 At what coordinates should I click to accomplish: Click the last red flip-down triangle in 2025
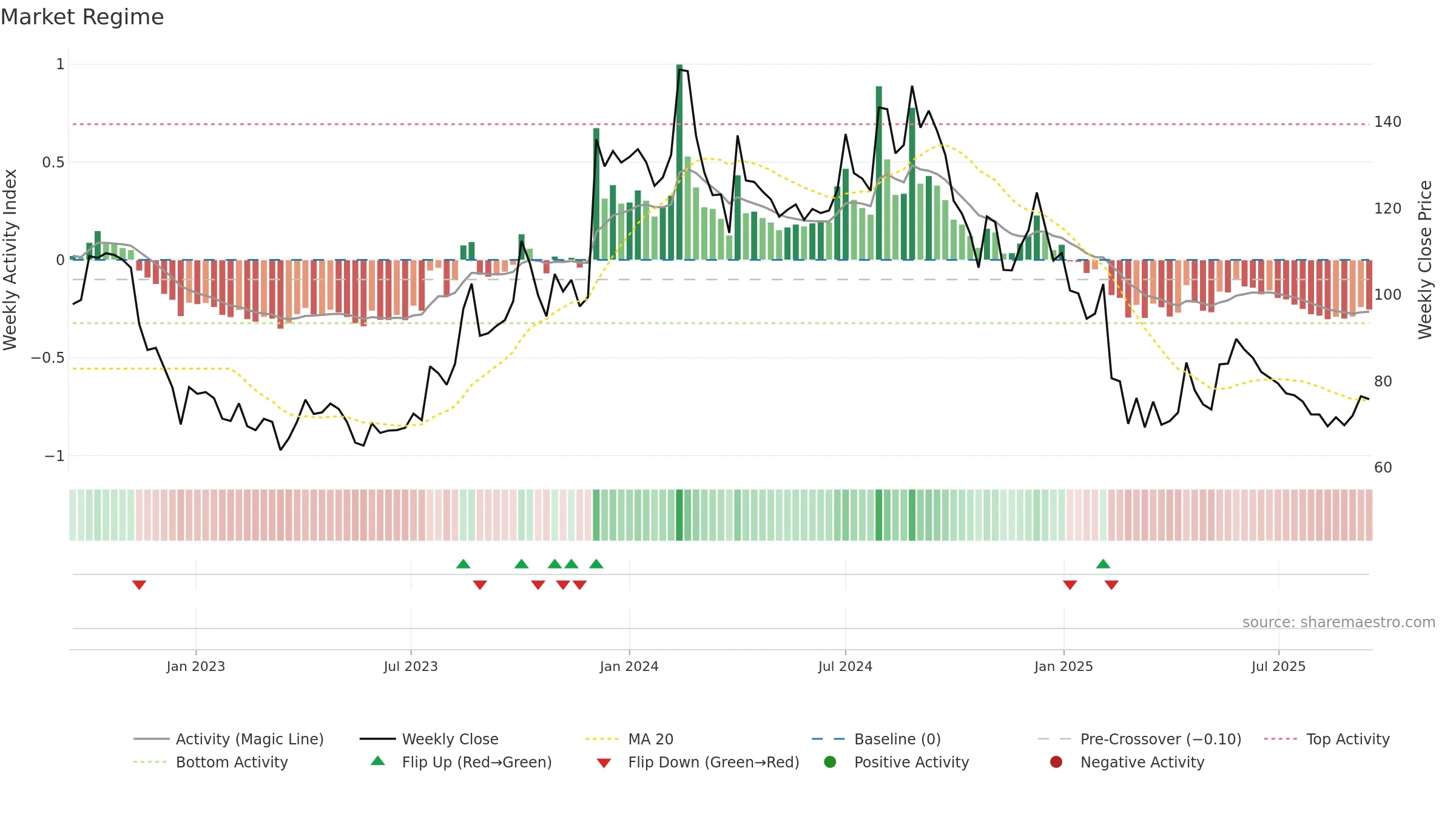(1111, 585)
